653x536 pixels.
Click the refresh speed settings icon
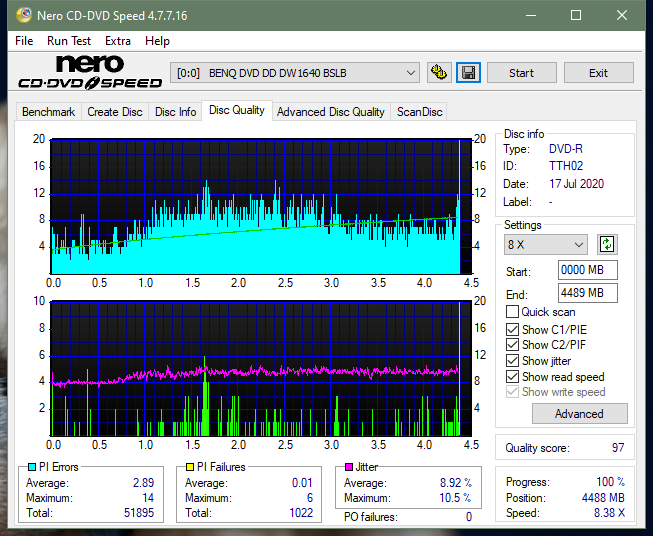tap(607, 244)
